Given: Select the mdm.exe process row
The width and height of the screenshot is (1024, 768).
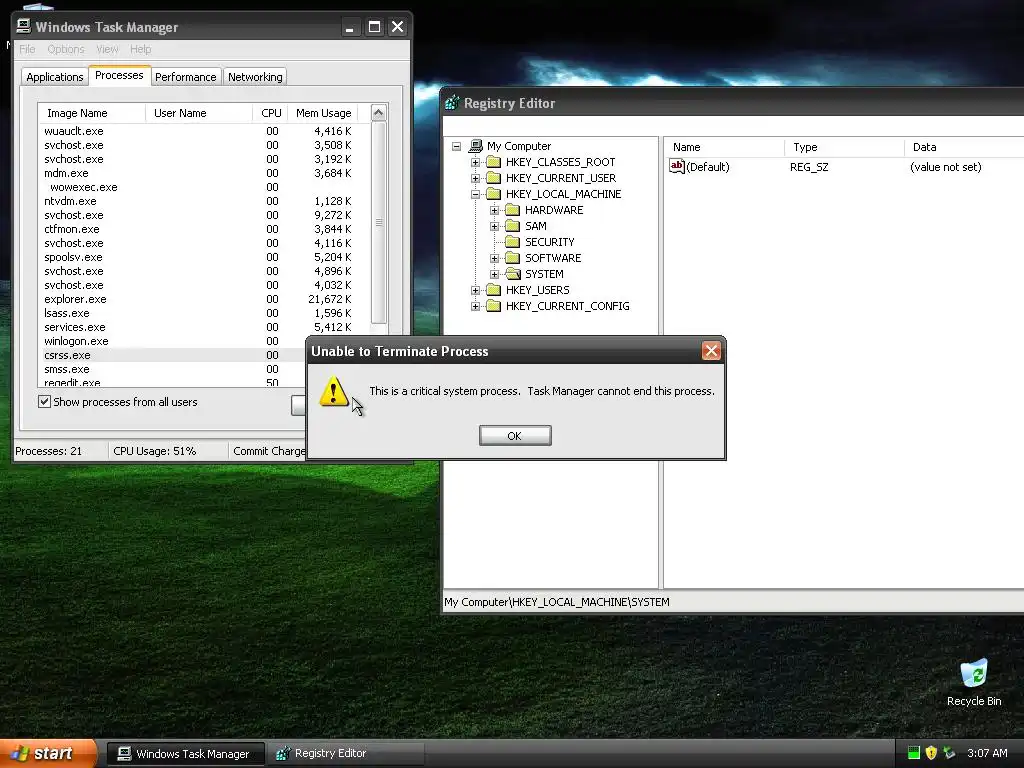Looking at the screenshot, I should tap(204, 173).
